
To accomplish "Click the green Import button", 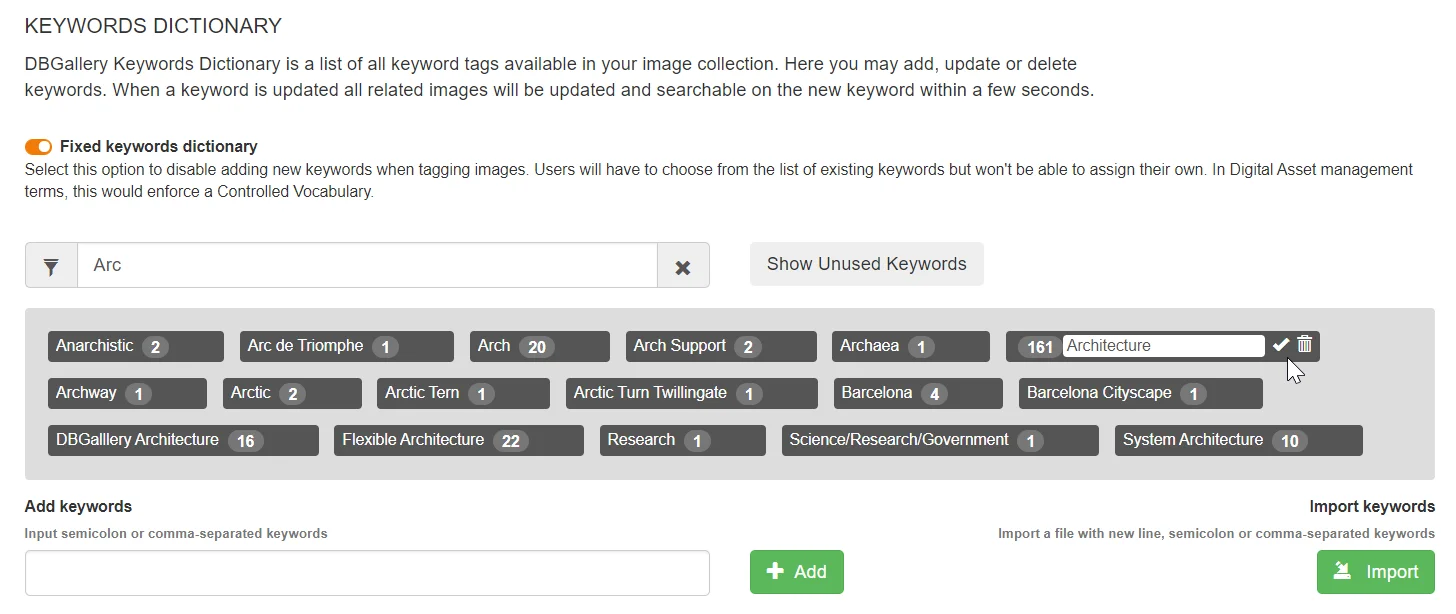I will [1375, 572].
